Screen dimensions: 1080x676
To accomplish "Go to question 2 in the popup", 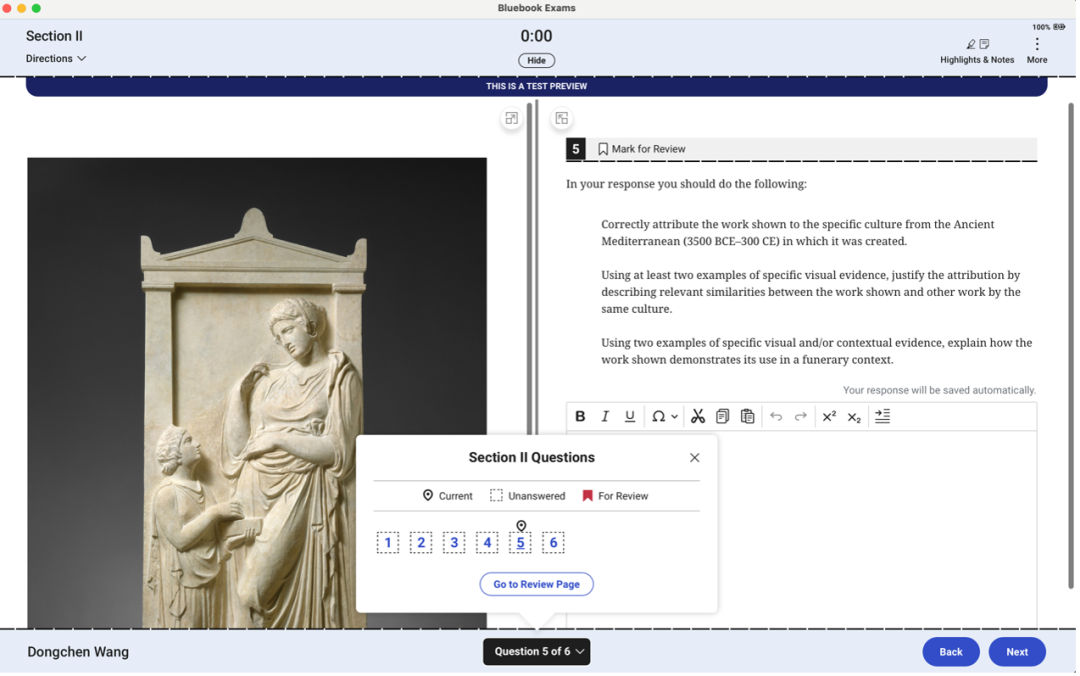I will [421, 542].
